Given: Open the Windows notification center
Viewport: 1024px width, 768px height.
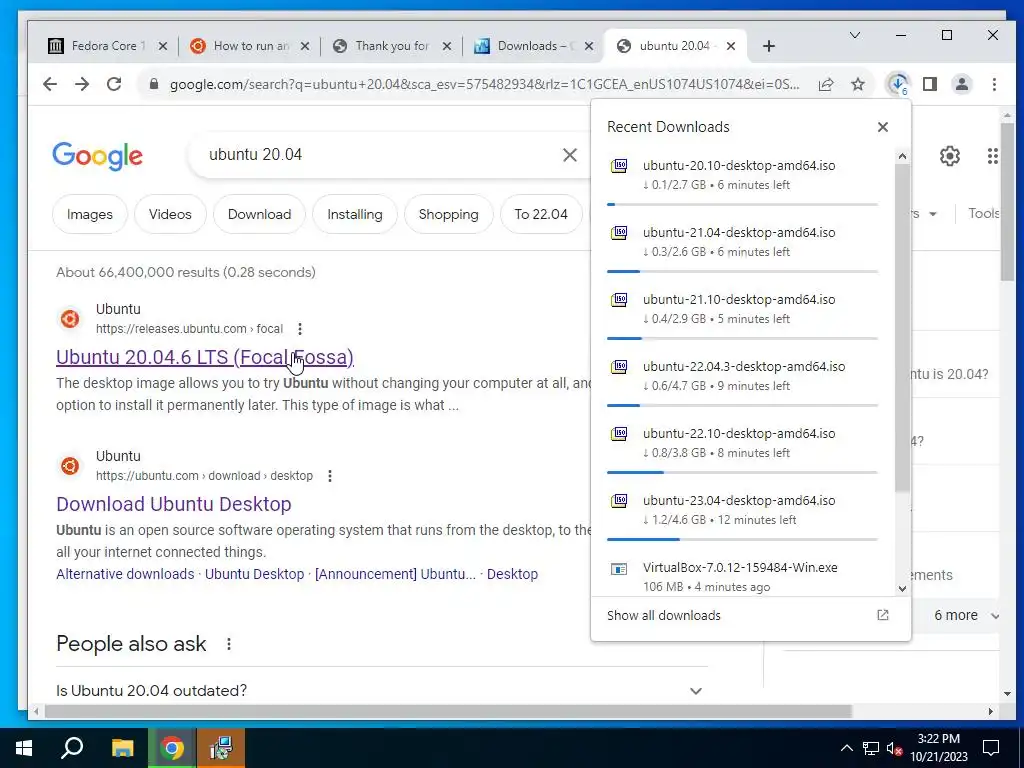Looking at the screenshot, I should point(991,748).
